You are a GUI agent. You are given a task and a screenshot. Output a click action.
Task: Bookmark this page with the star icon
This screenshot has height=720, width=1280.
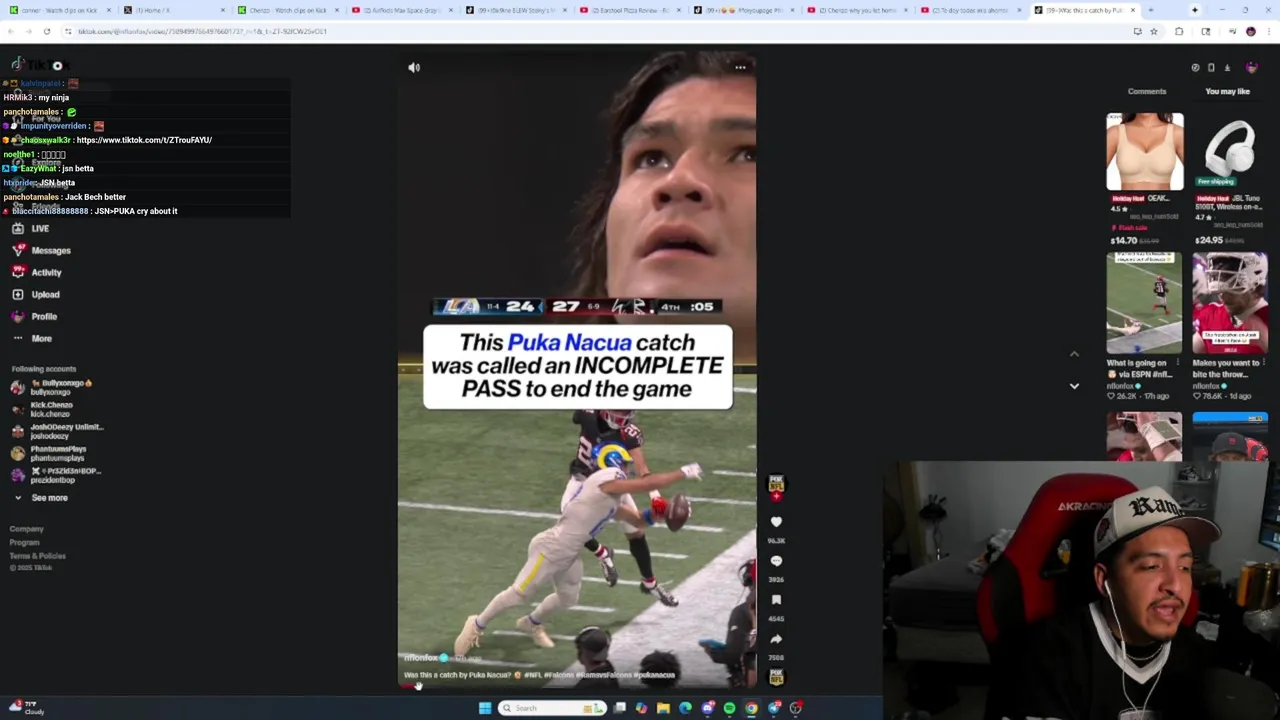tap(1153, 31)
